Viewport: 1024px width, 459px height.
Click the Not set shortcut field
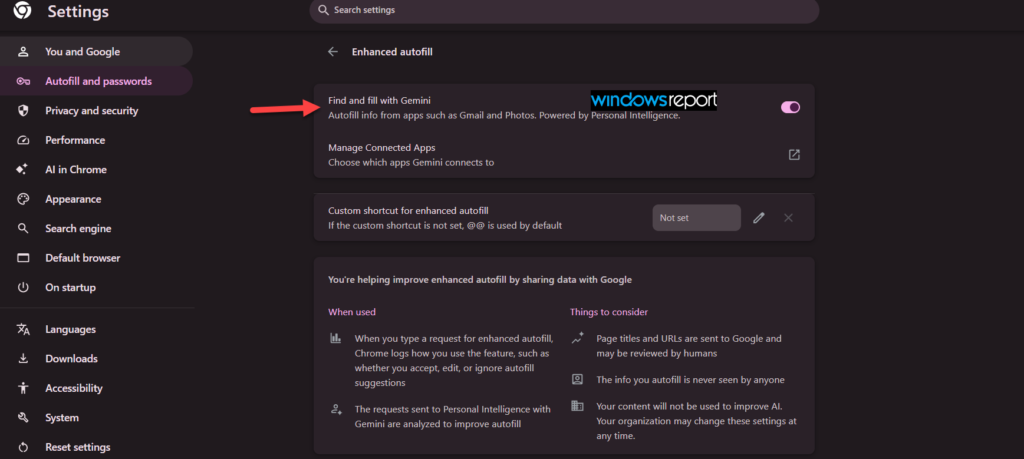pyautogui.click(x=696, y=218)
